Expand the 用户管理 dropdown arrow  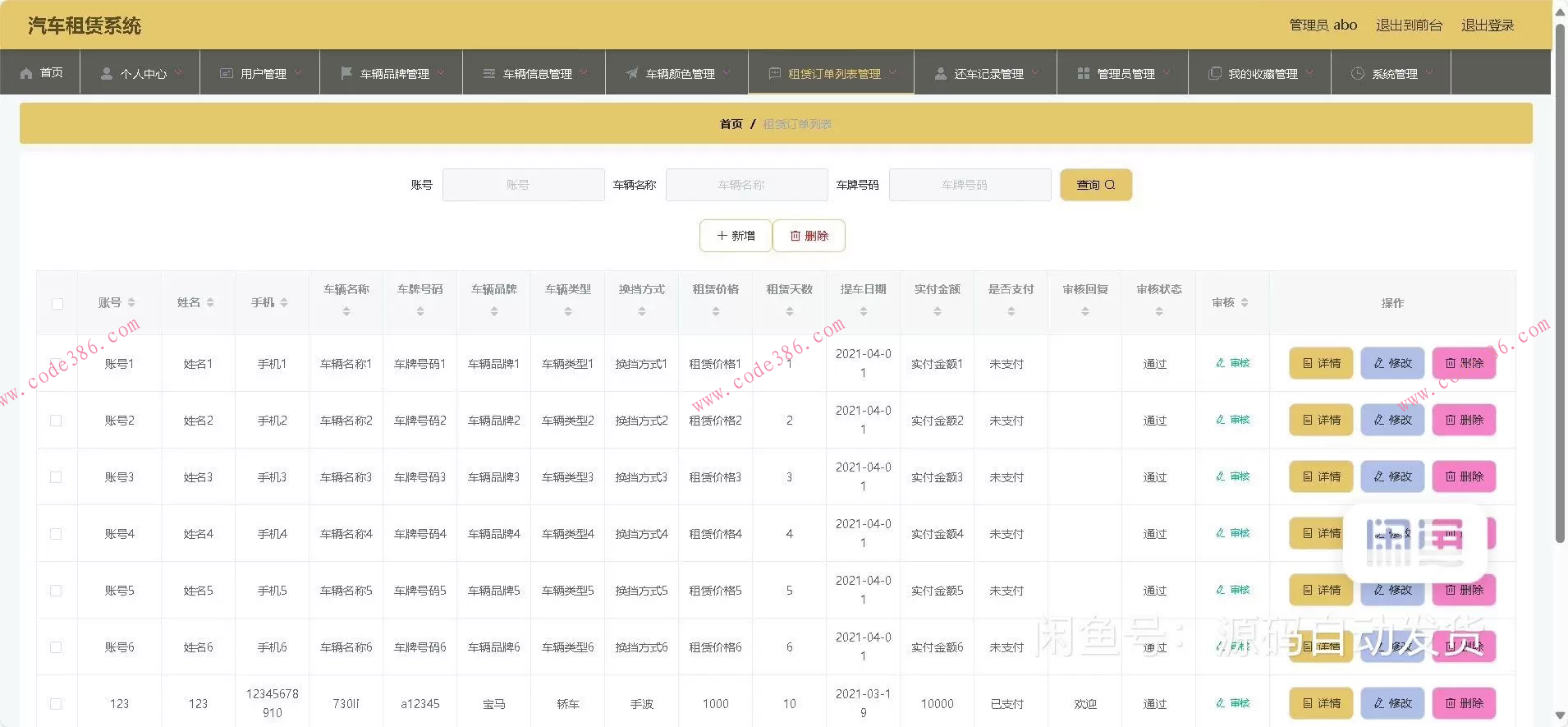pyautogui.click(x=298, y=72)
